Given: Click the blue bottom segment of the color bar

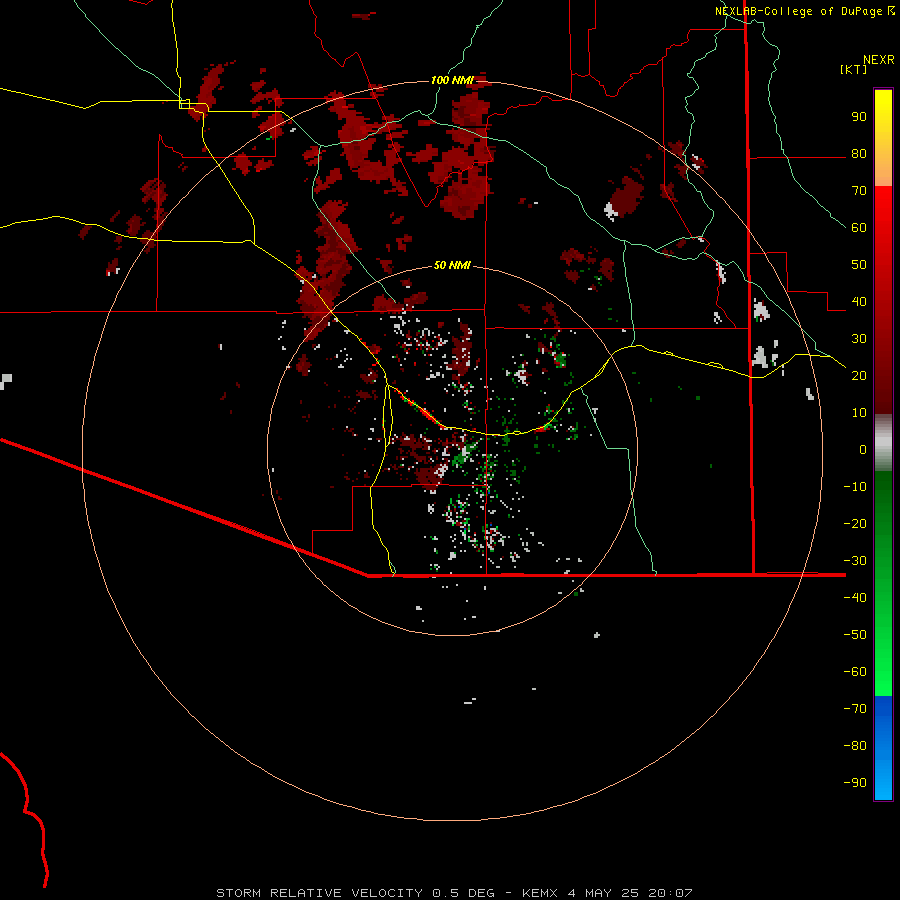Looking at the screenshot, I should (x=883, y=748).
